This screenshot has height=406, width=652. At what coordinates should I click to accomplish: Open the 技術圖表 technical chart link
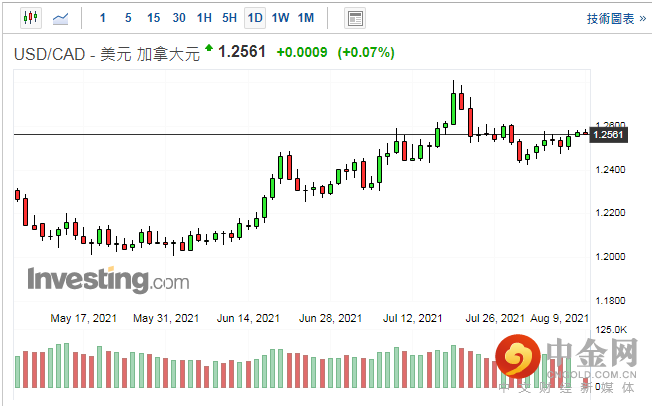click(616, 19)
